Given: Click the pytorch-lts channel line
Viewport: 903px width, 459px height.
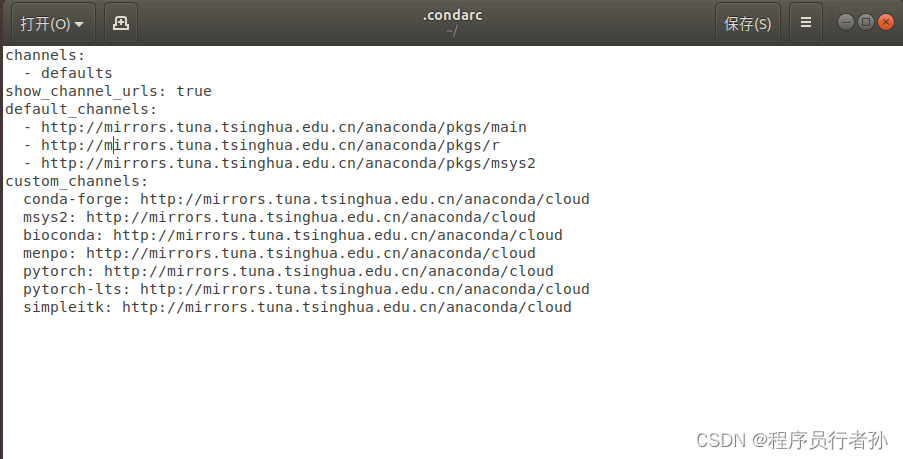Looking at the screenshot, I should [305, 289].
